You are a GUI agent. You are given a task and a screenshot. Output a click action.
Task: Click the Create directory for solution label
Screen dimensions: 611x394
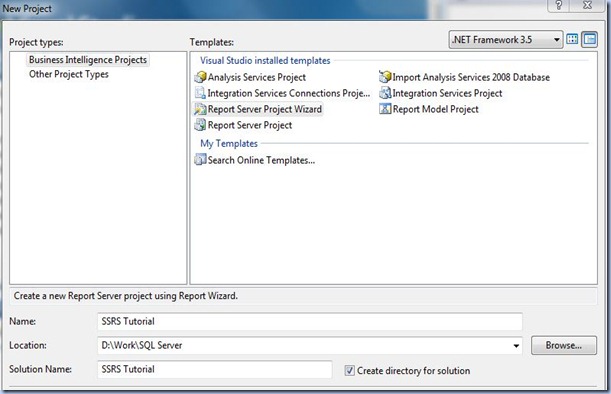413,371
